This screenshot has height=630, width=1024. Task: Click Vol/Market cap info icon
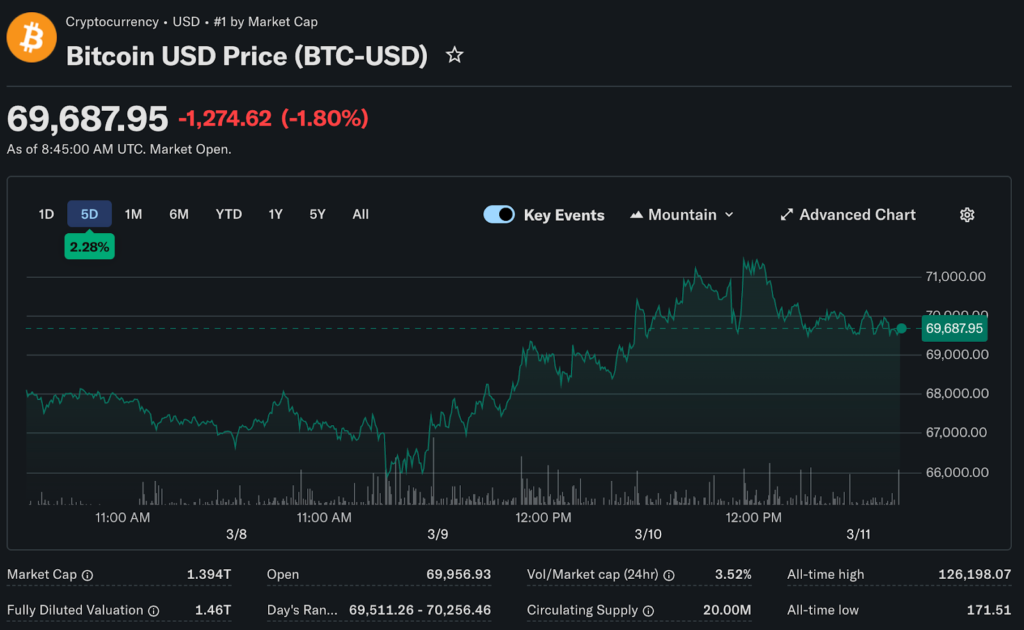(668, 575)
